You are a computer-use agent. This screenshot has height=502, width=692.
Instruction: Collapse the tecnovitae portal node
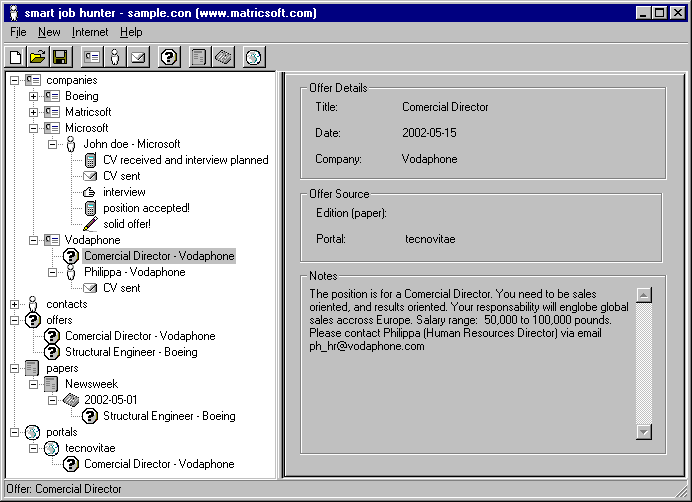click(34, 448)
